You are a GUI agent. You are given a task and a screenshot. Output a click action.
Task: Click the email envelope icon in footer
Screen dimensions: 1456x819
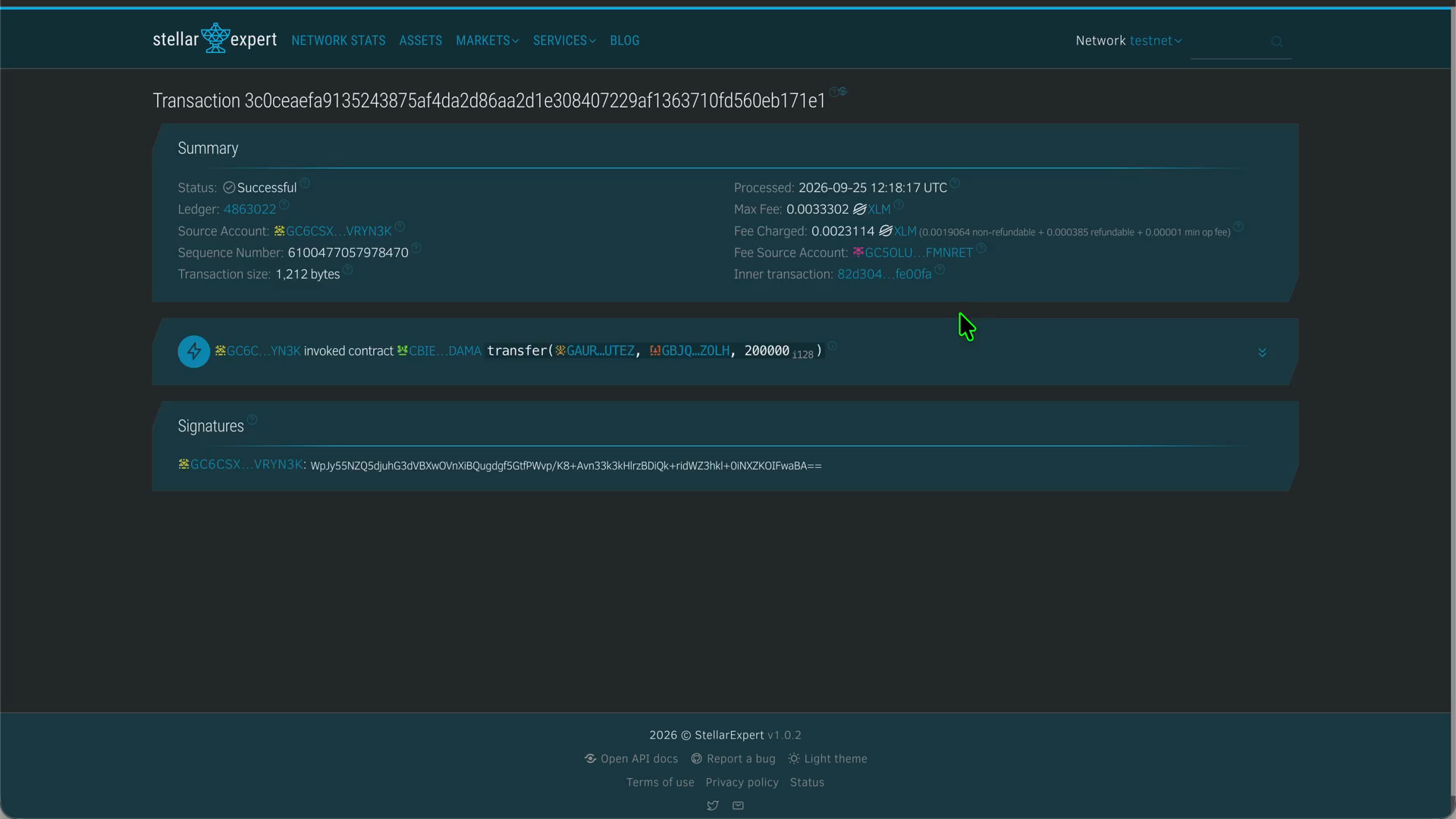pyautogui.click(x=738, y=805)
